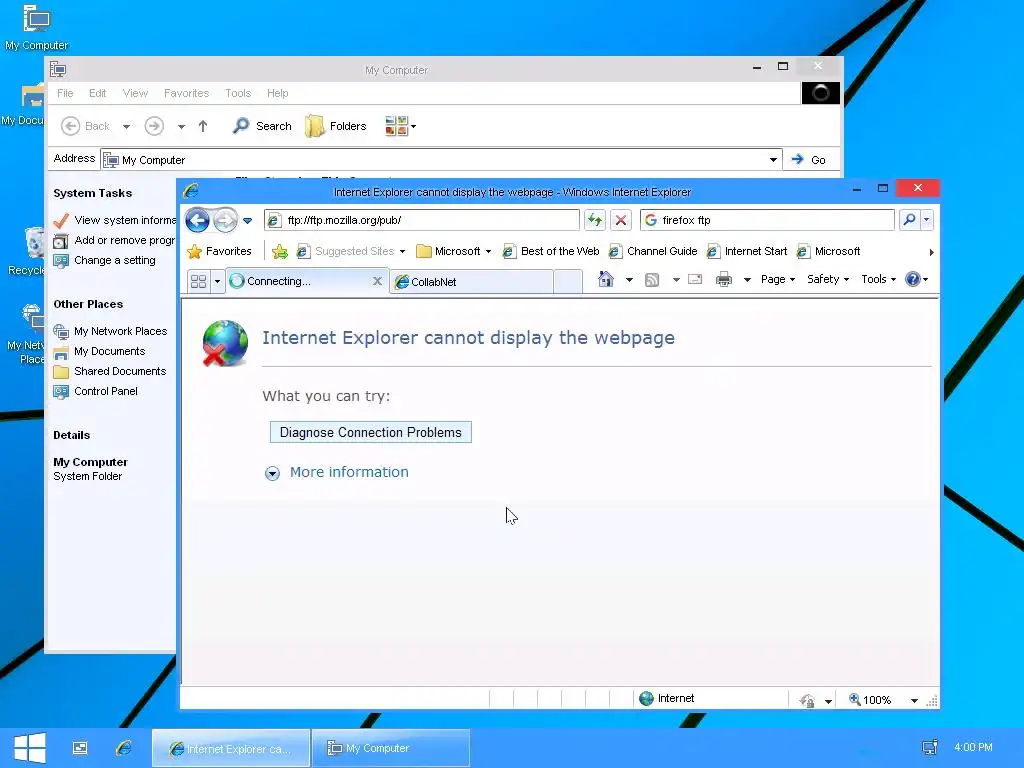Screen dimensions: 1024x768
Task: Toggle the Folders pane button
Action: click(x=336, y=126)
